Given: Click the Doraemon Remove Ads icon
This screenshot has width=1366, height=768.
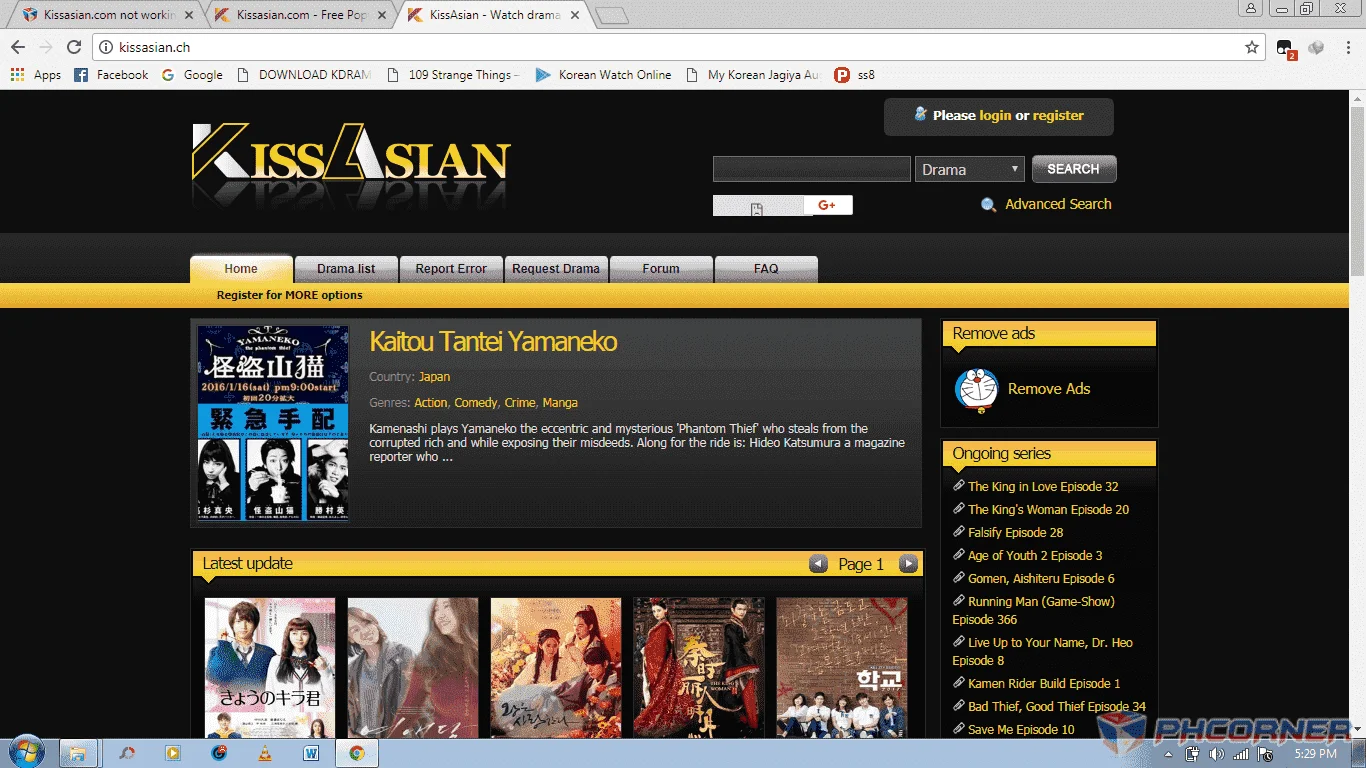Looking at the screenshot, I should [x=976, y=390].
